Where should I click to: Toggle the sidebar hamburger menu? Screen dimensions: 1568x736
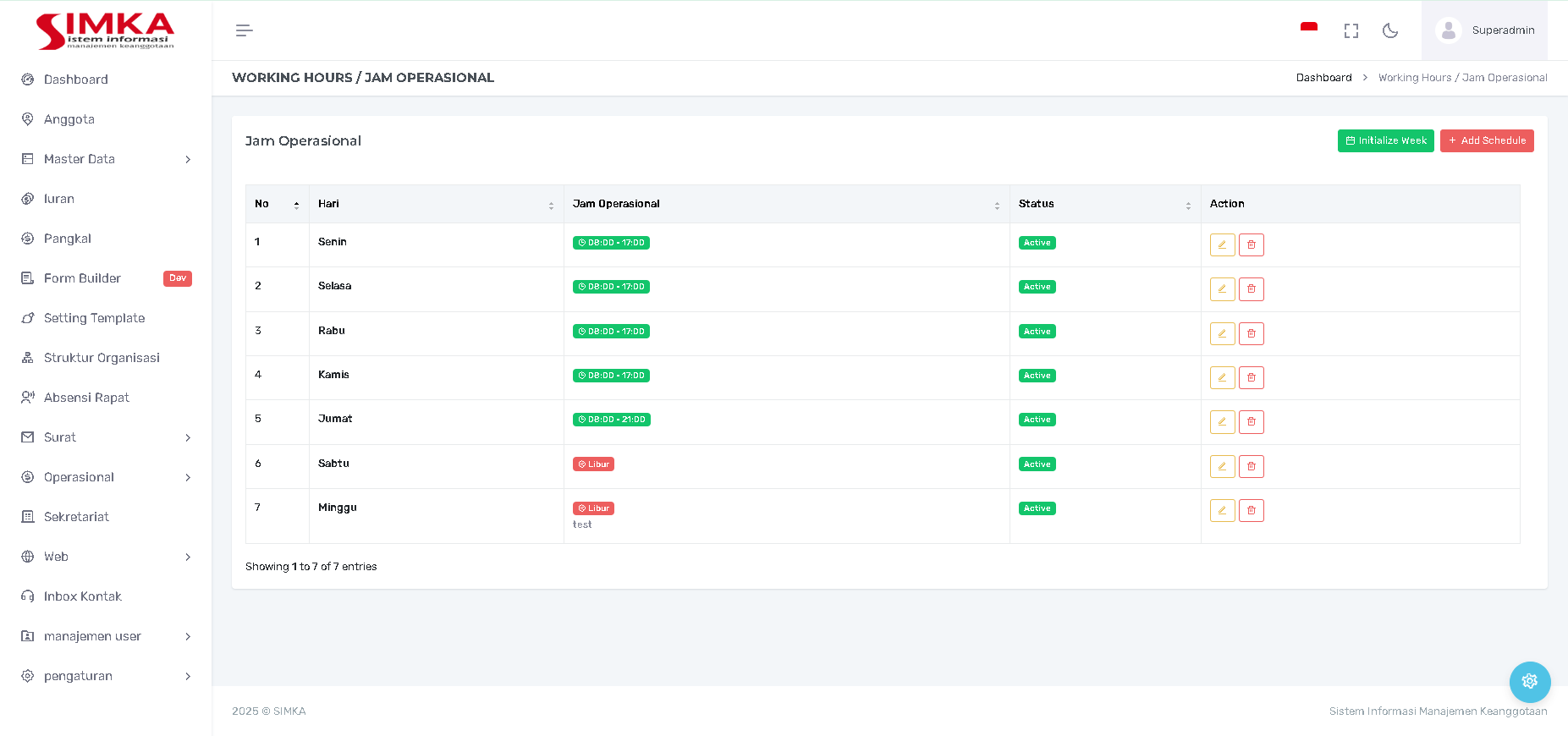244,30
